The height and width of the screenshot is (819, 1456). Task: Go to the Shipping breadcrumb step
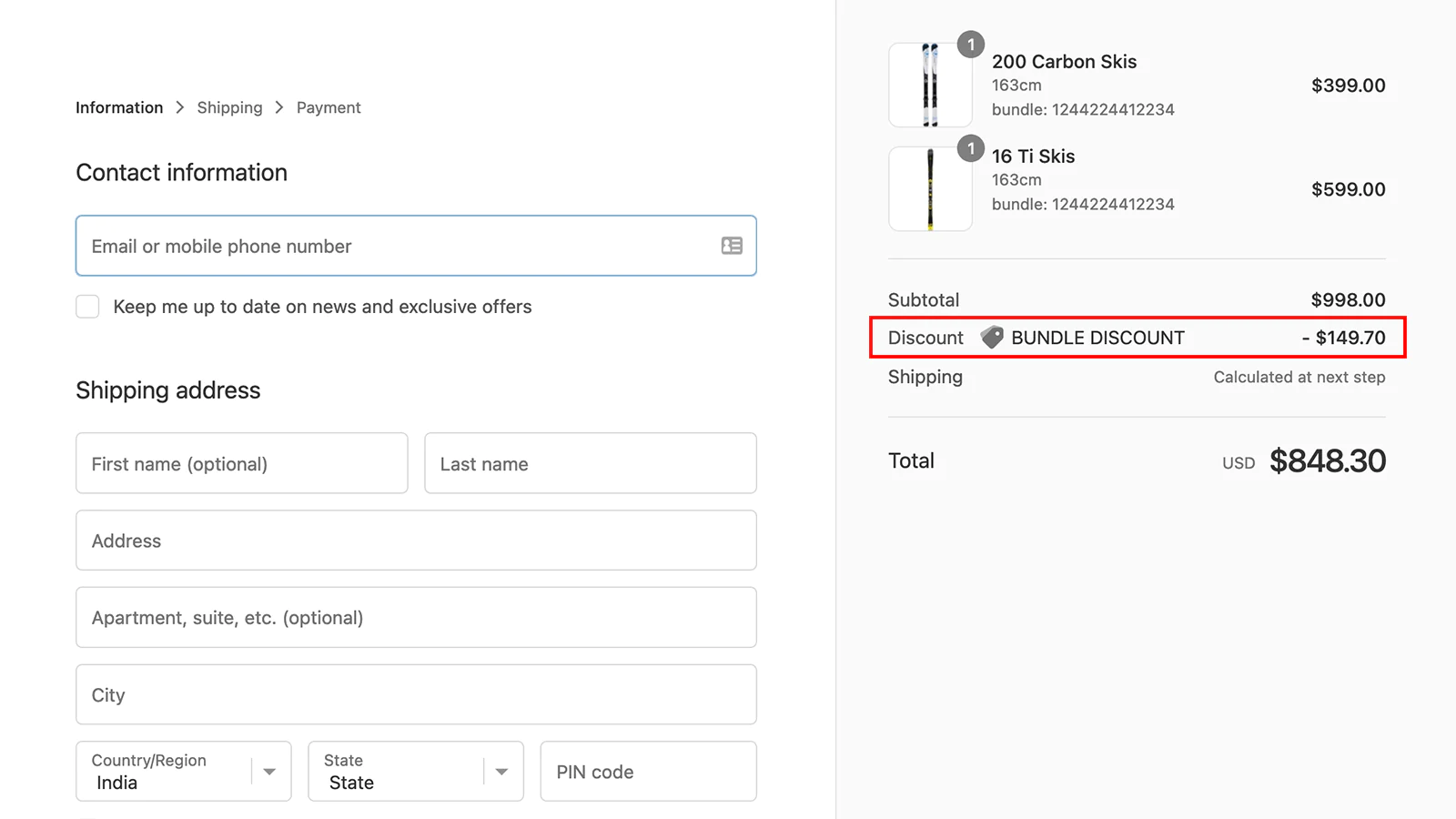coord(229,107)
